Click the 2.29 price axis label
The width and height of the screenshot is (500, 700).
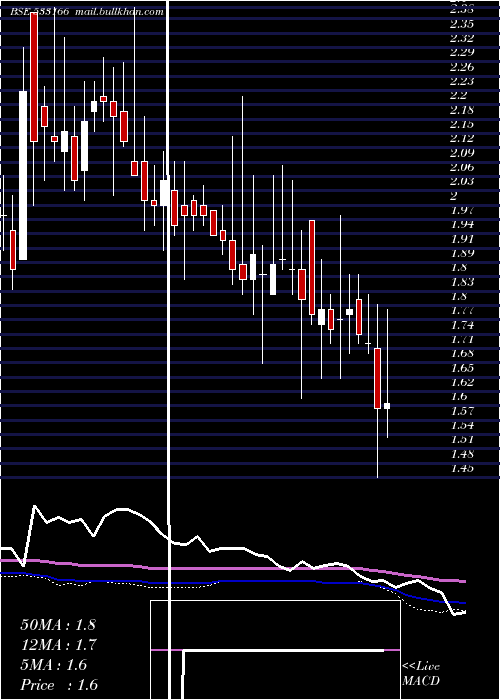click(x=462, y=52)
